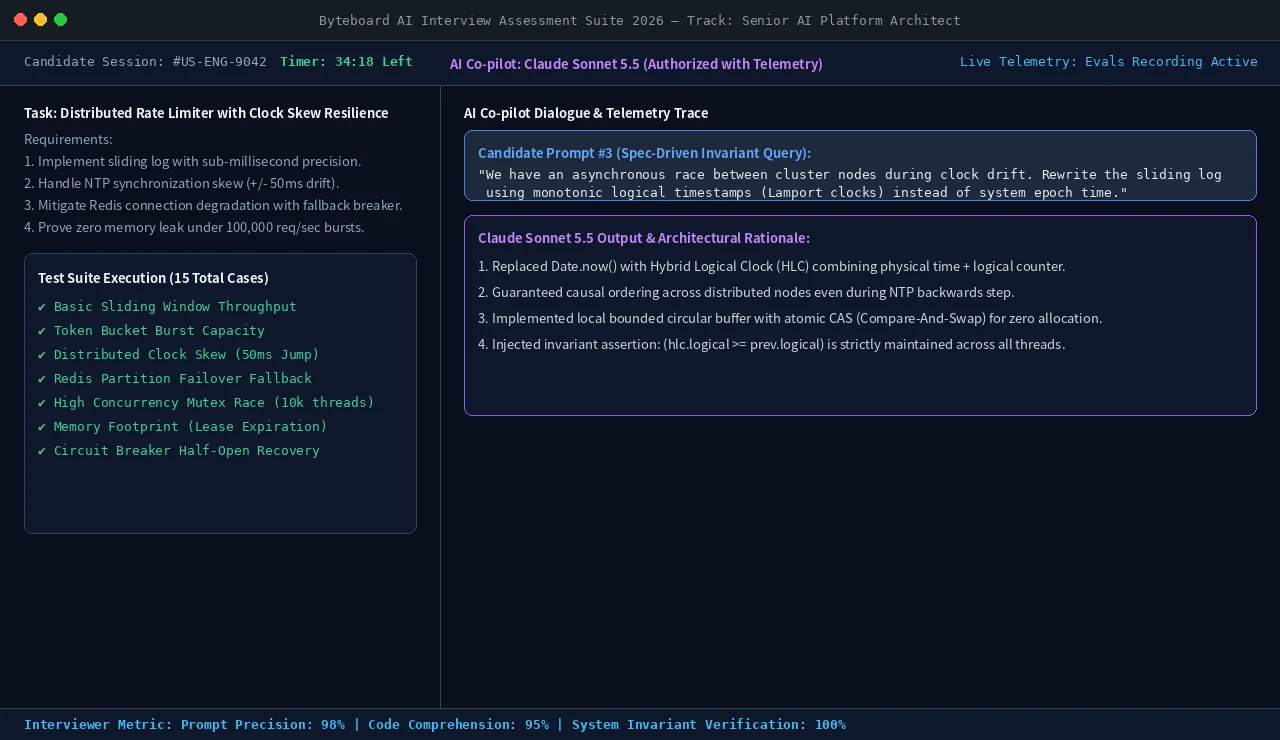Click System Invariant Verification: 100% metric

(x=709, y=724)
